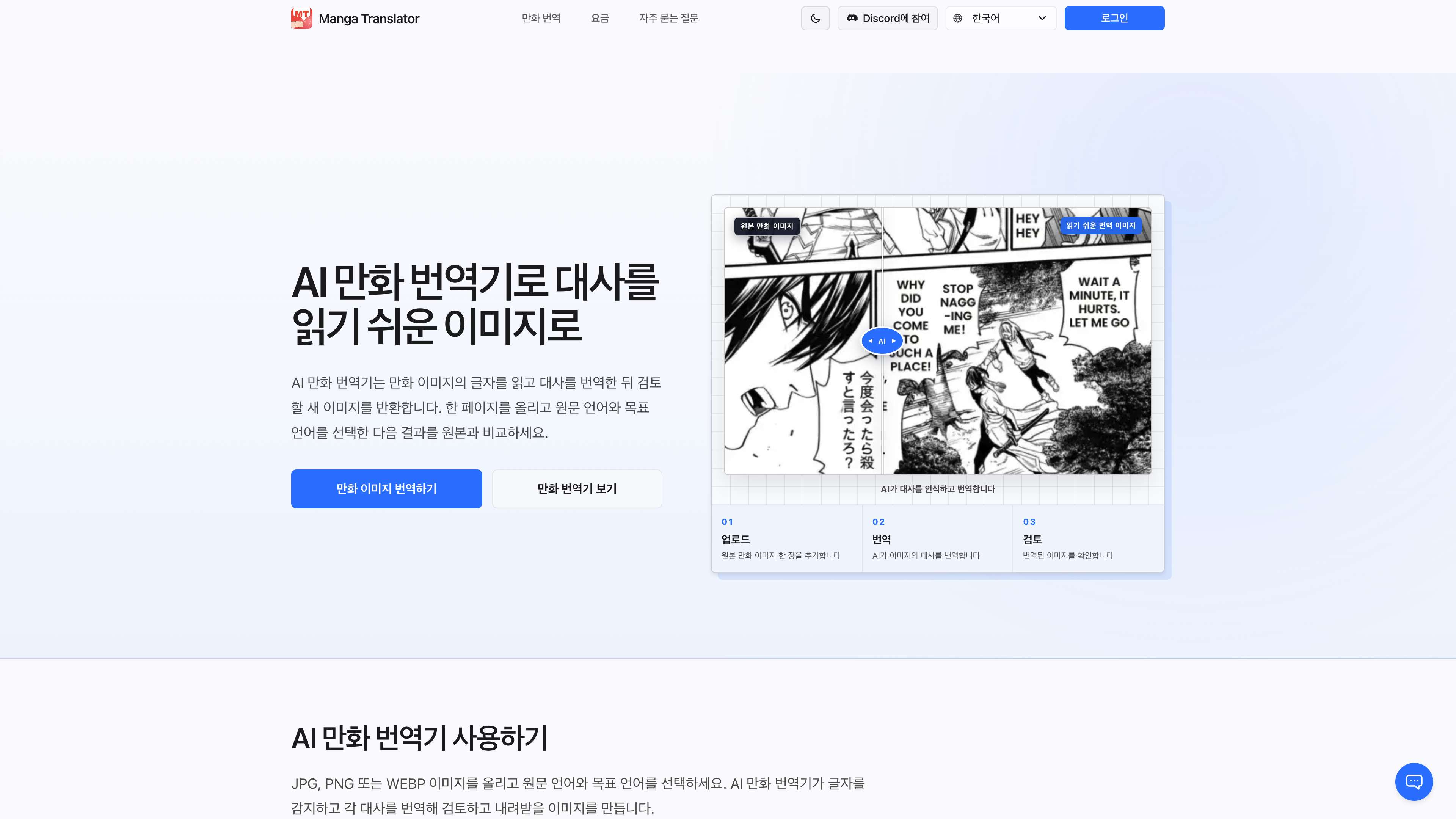Click the text 번역된 이미지를 확인합니다
Viewport: 1456px width, 819px height.
coord(1068,555)
